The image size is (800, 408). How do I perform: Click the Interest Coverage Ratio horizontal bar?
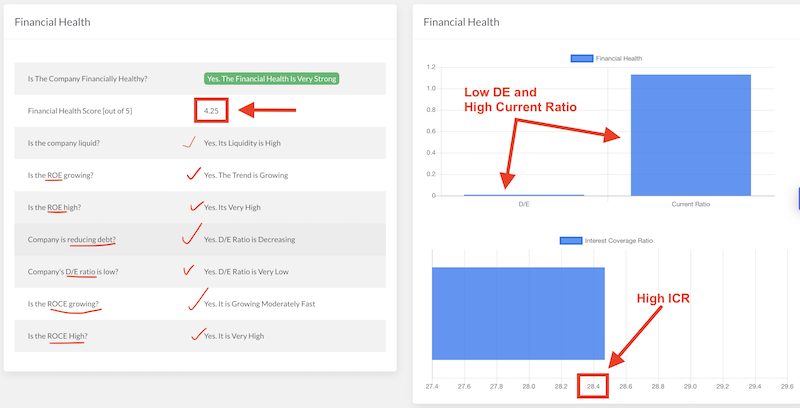click(x=518, y=313)
